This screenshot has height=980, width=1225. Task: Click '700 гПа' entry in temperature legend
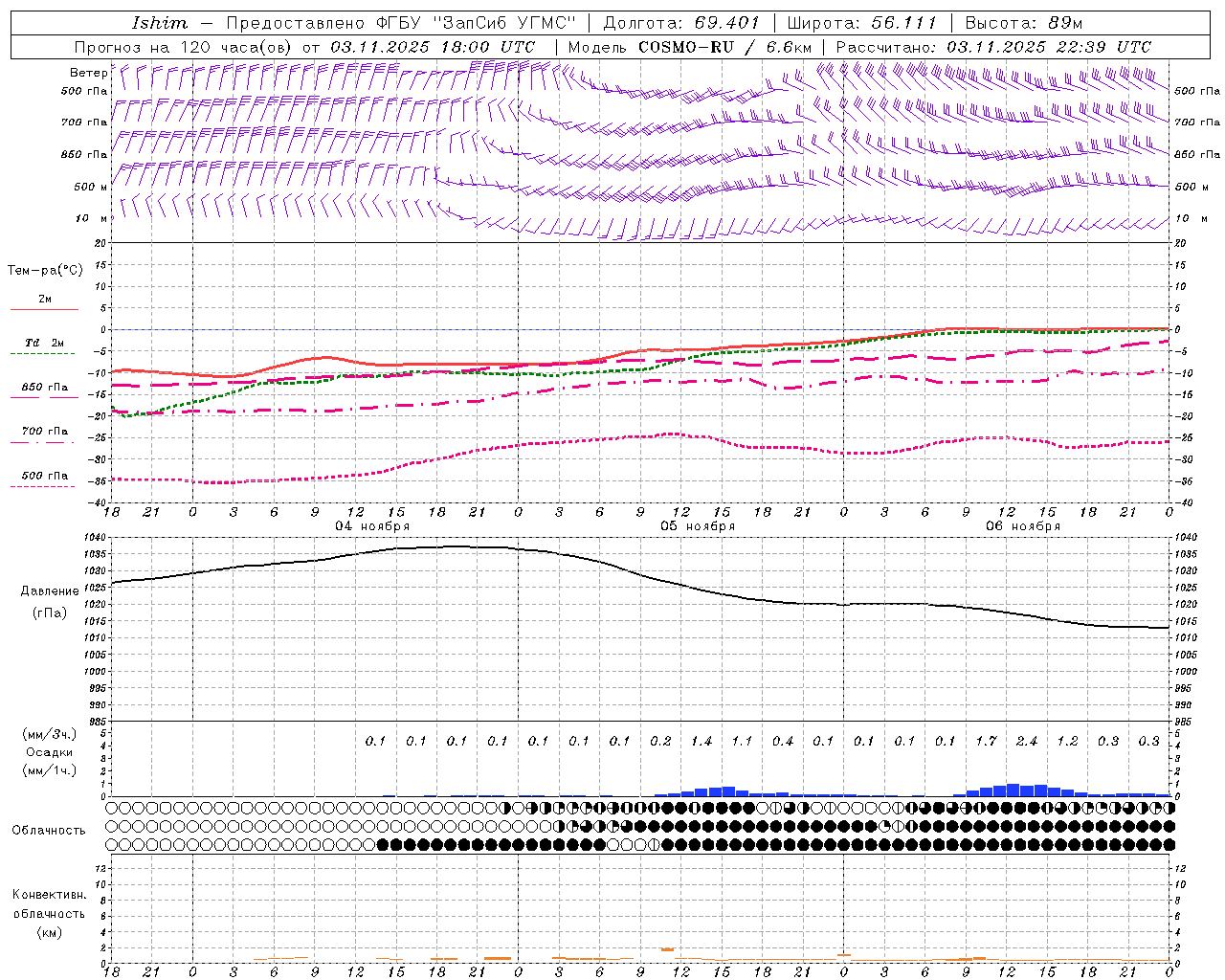[45, 432]
